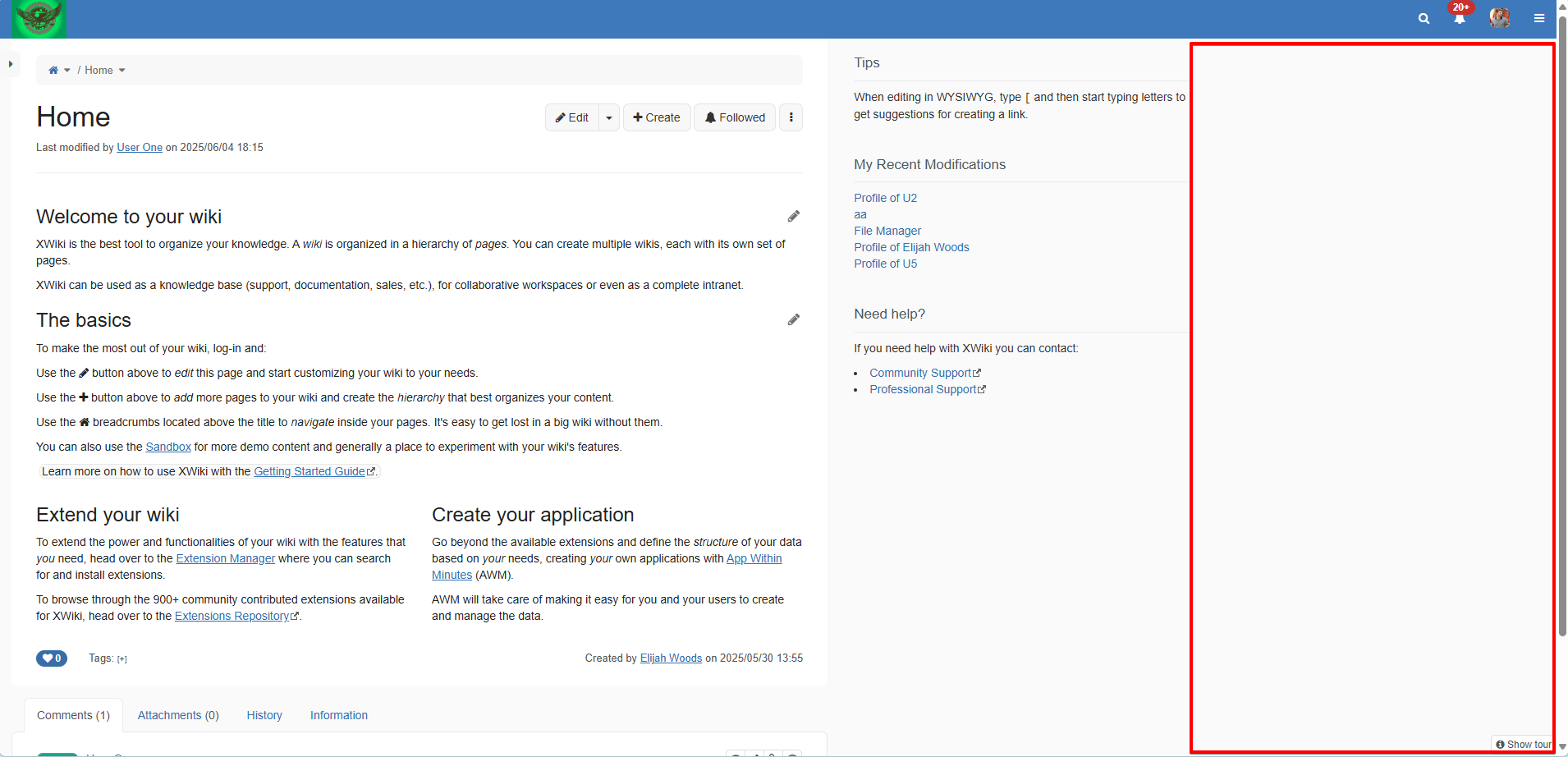This screenshot has height=757, width=1568.
Task: Switch to the Information tab
Action: (339, 715)
